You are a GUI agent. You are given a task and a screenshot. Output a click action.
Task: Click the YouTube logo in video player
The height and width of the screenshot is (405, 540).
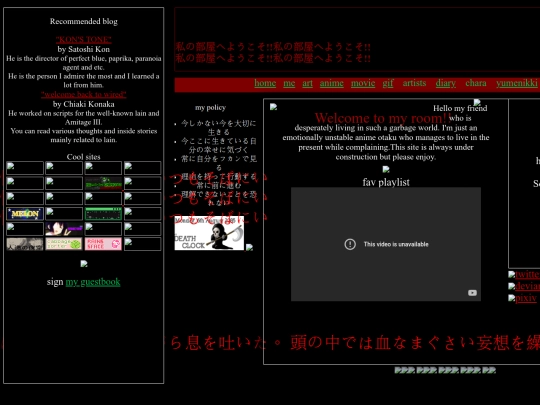472,293
